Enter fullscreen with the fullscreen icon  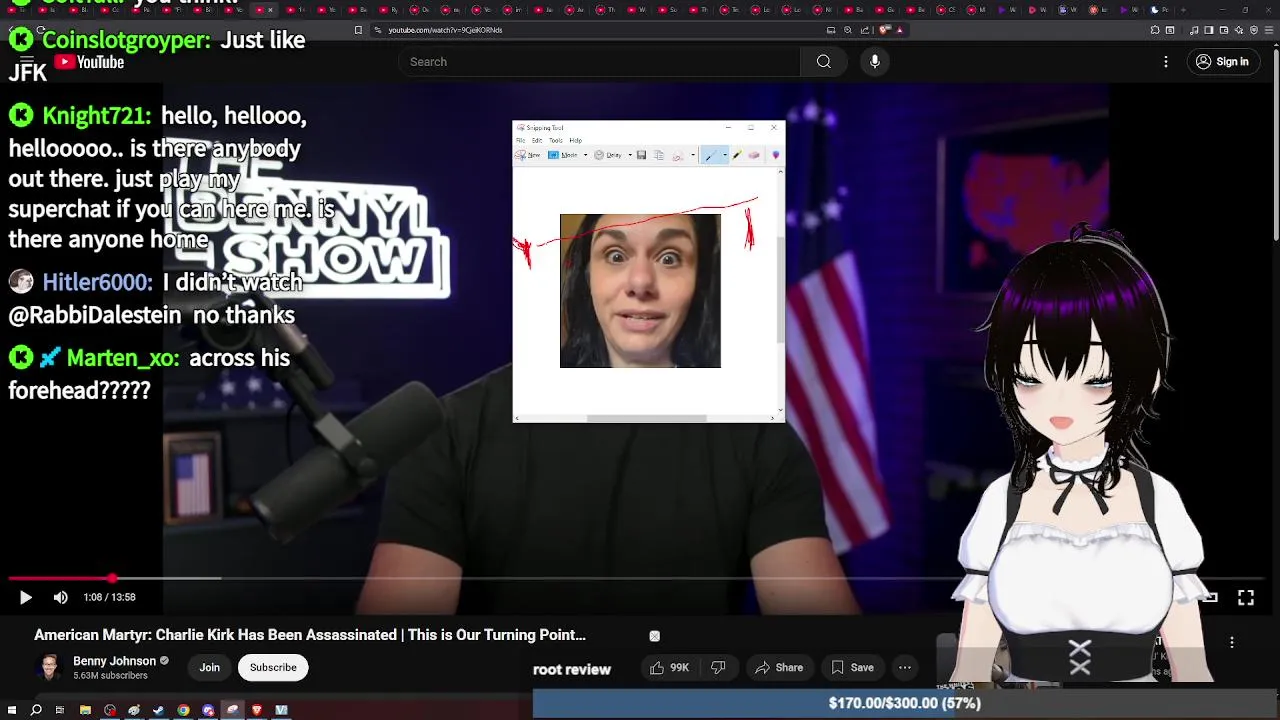(1246, 597)
